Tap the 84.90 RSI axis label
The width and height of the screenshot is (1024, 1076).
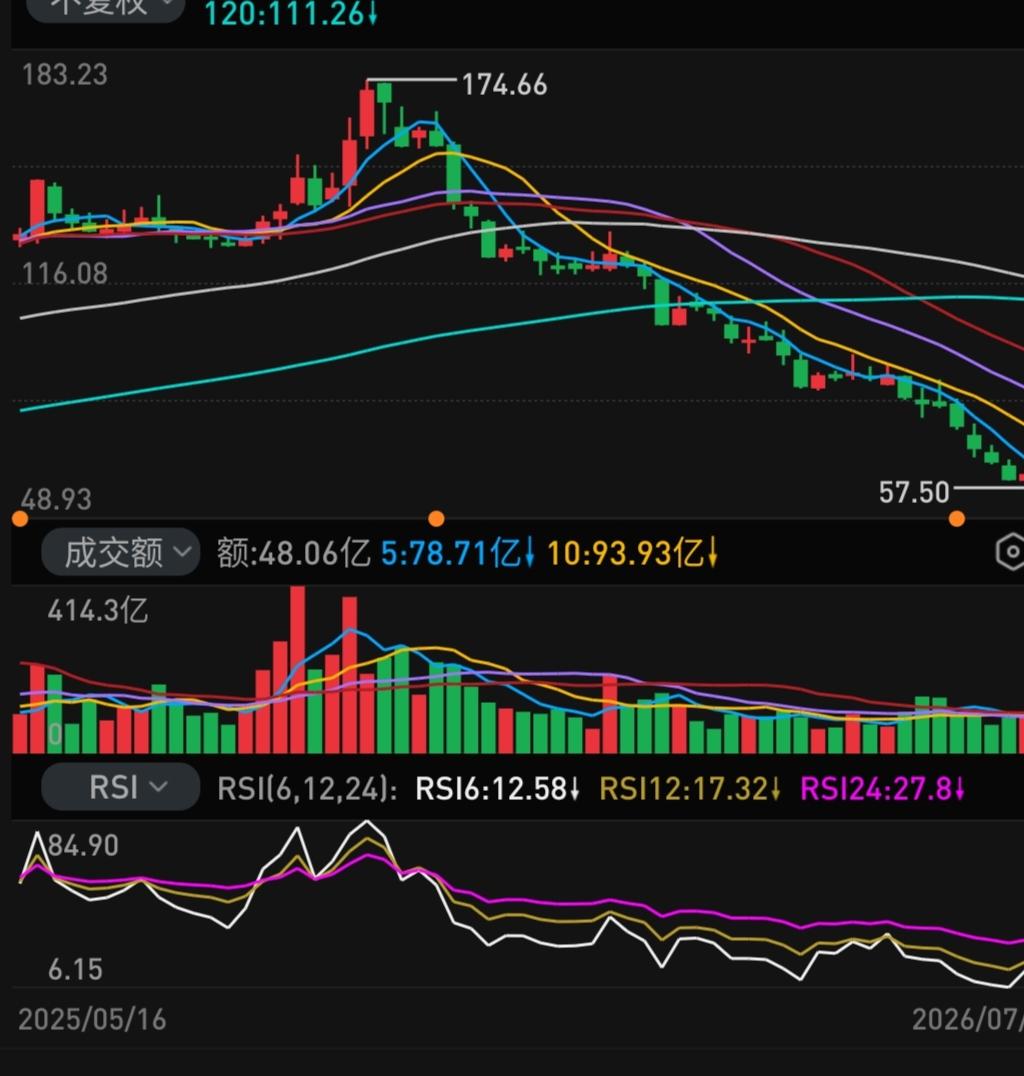click(83, 845)
